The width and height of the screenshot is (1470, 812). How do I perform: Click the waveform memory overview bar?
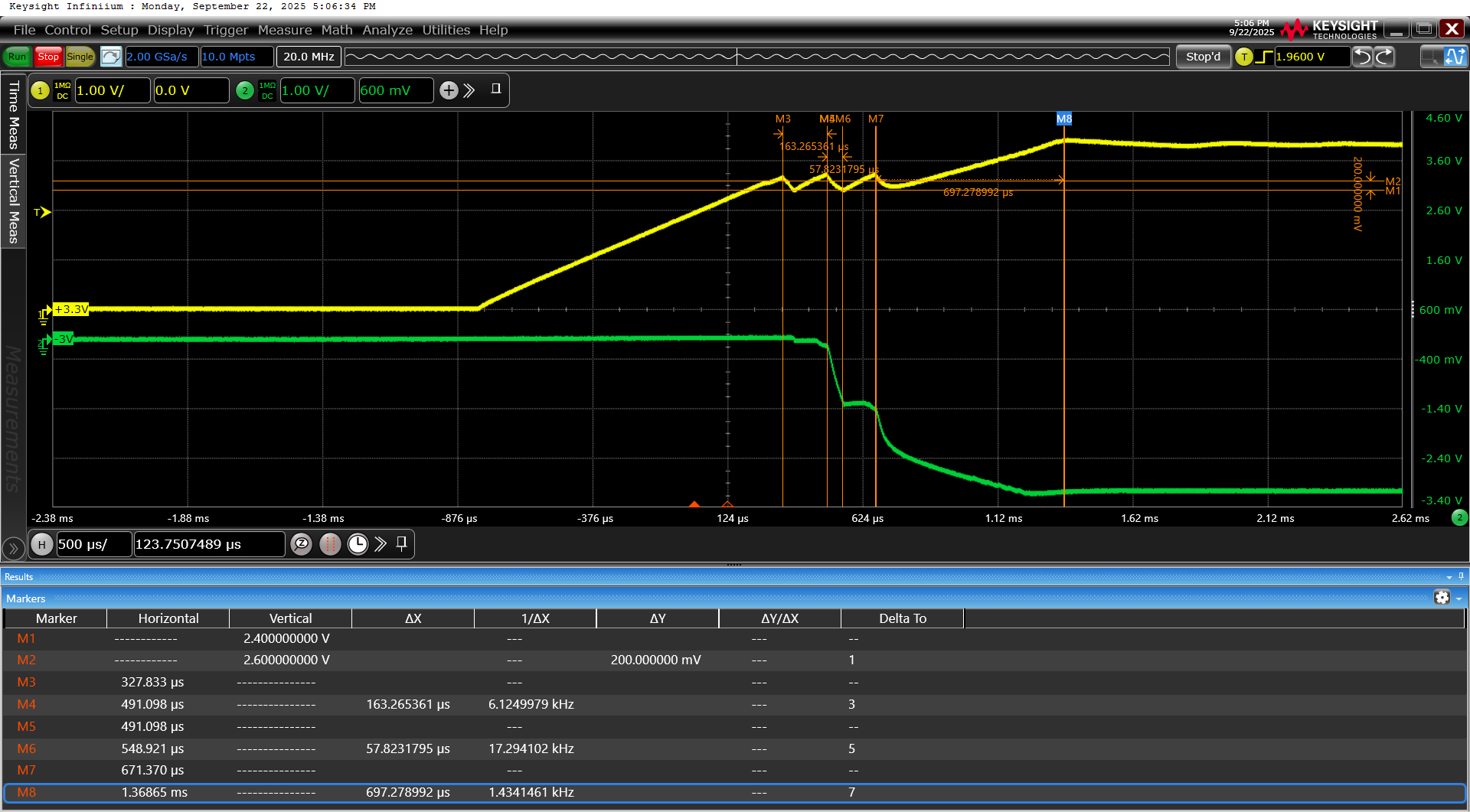pyautogui.click(x=757, y=57)
